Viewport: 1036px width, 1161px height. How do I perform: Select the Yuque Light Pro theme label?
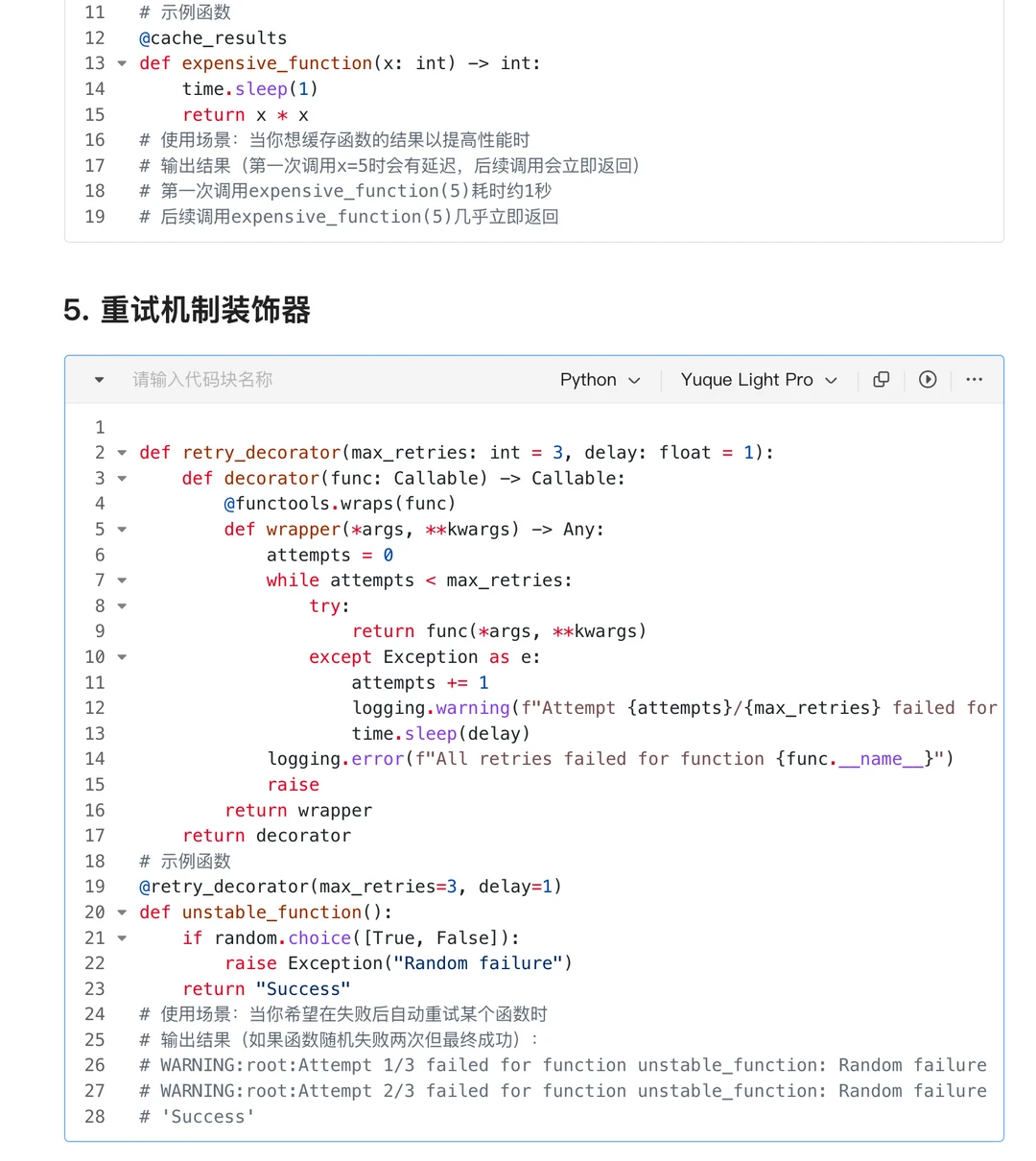pyautogui.click(x=746, y=379)
